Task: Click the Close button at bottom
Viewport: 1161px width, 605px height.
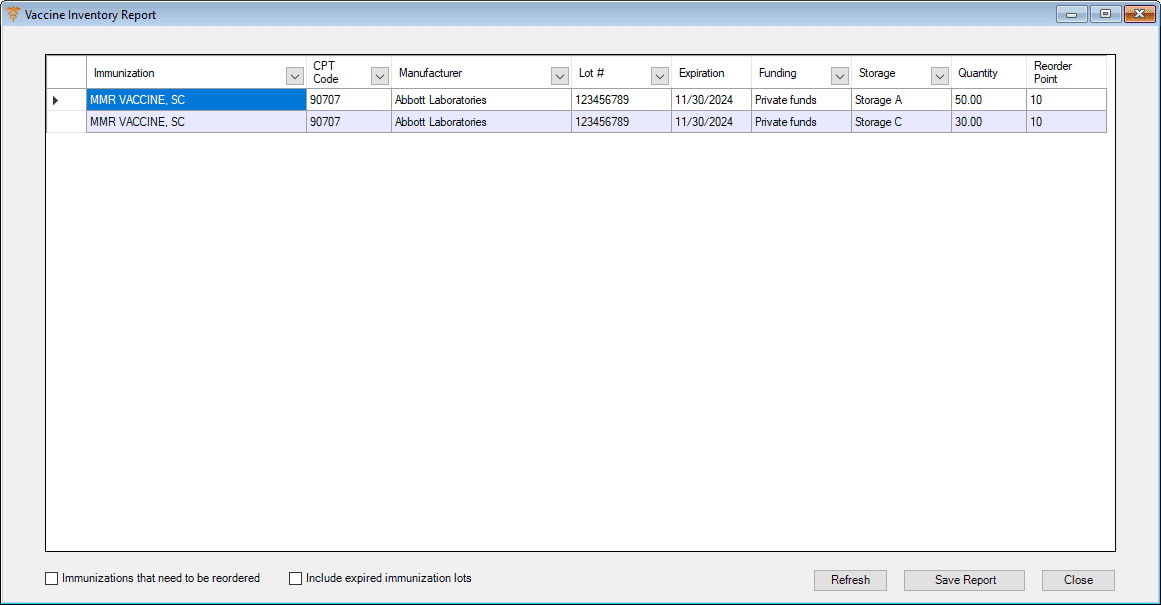Action: coord(1078,580)
